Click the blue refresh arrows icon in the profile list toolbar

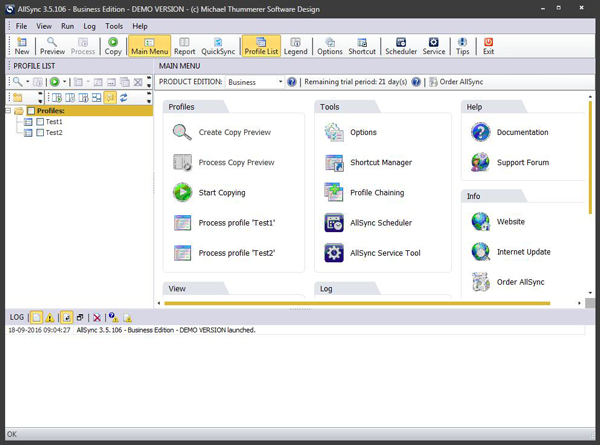(124, 98)
